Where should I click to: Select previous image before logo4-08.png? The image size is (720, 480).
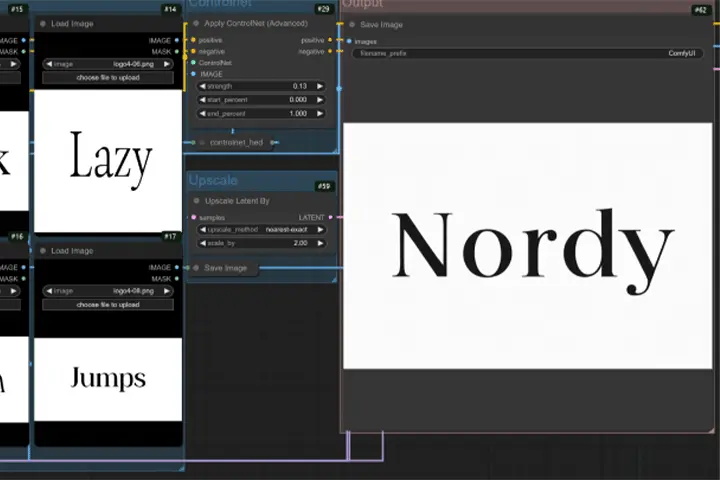49,291
